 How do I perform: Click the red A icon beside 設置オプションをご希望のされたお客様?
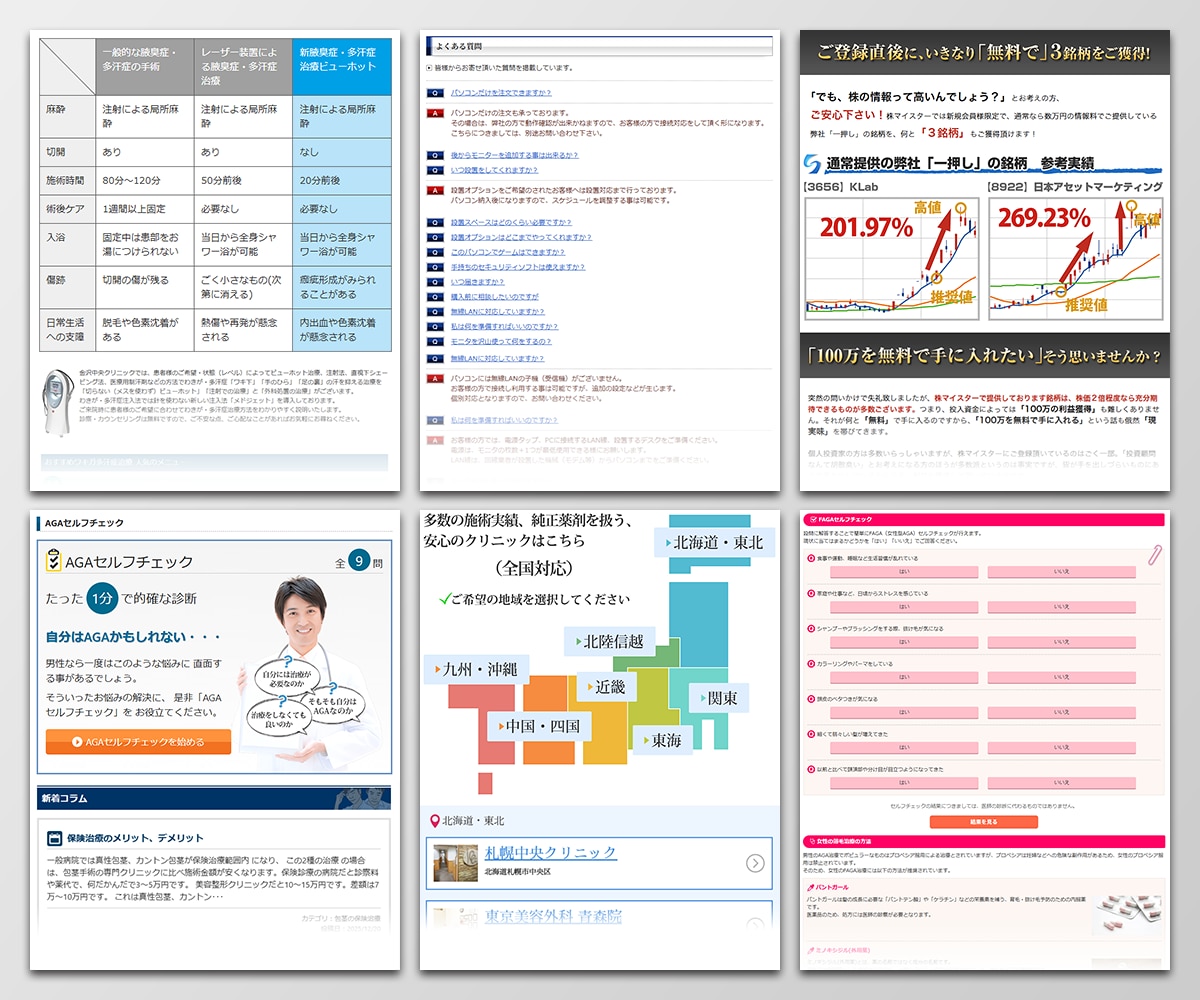point(435,190)
